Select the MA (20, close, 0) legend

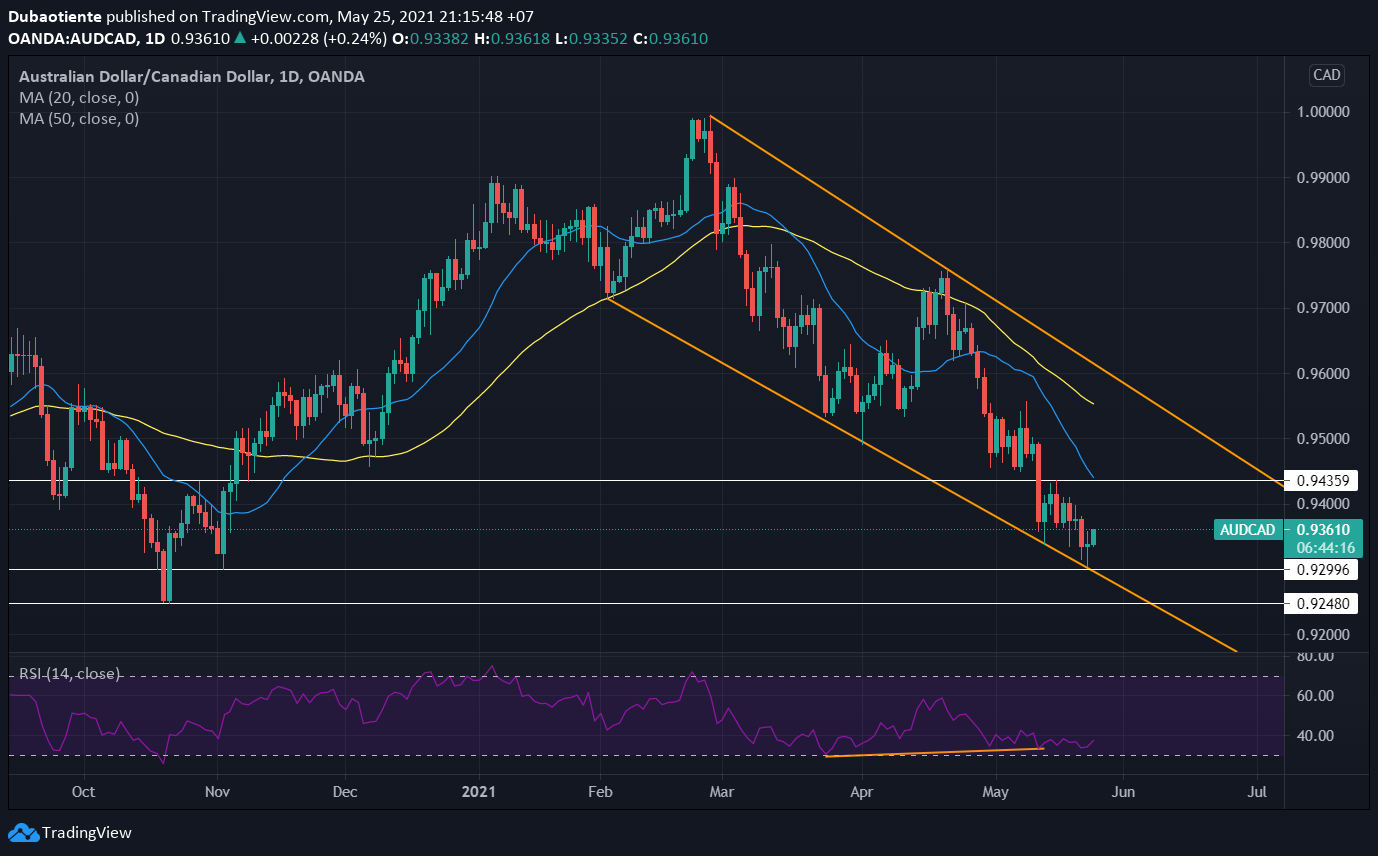[x=79, y=98]
